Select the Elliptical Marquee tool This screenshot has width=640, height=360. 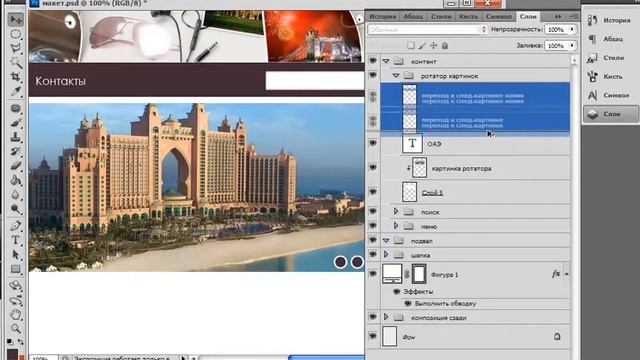pos(16,34)
